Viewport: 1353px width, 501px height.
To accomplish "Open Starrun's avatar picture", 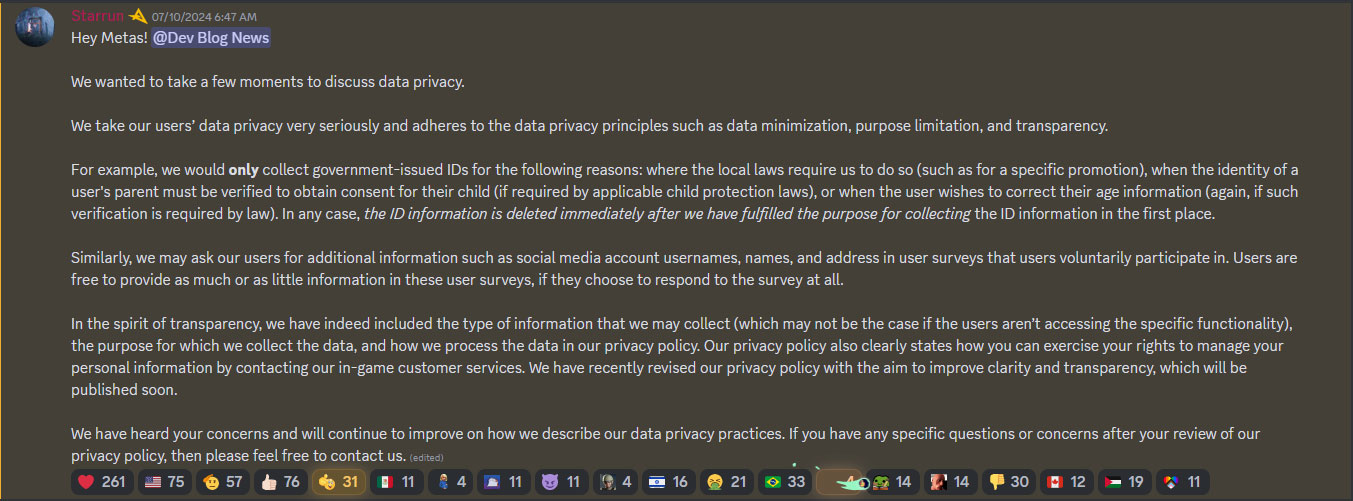I will click(35, 26).
